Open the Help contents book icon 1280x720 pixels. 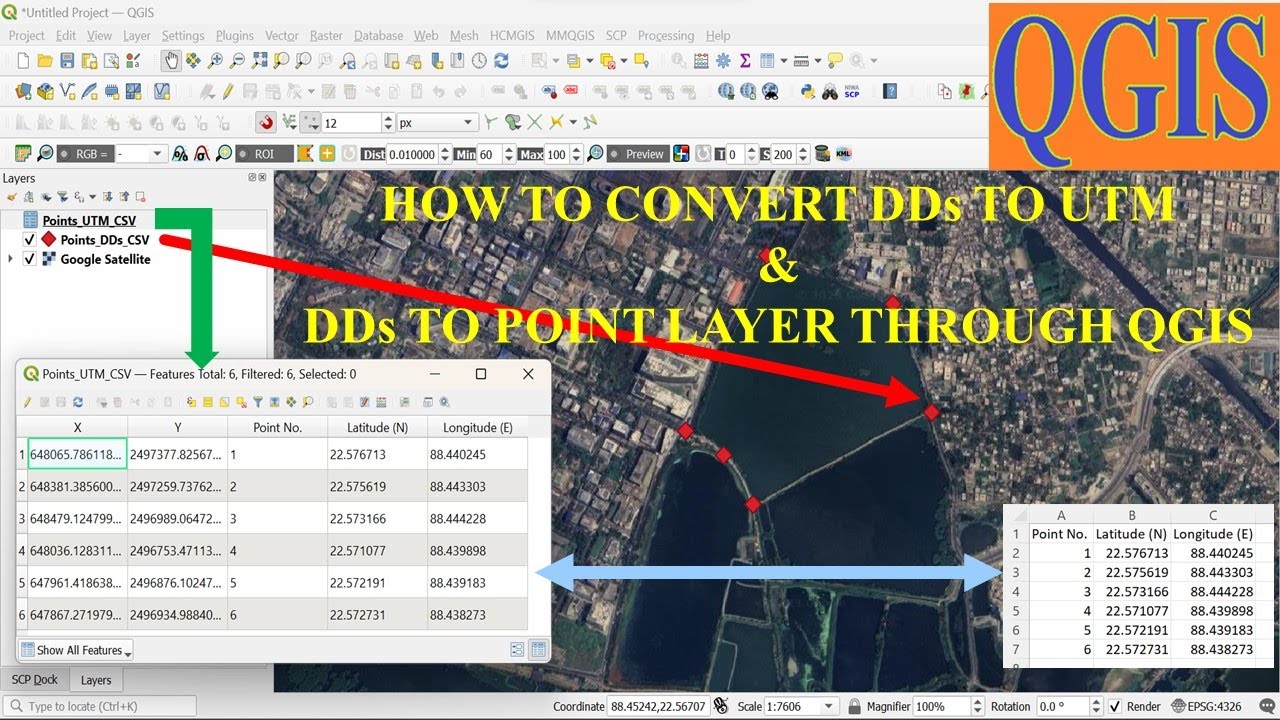click(x=890, y=91)
